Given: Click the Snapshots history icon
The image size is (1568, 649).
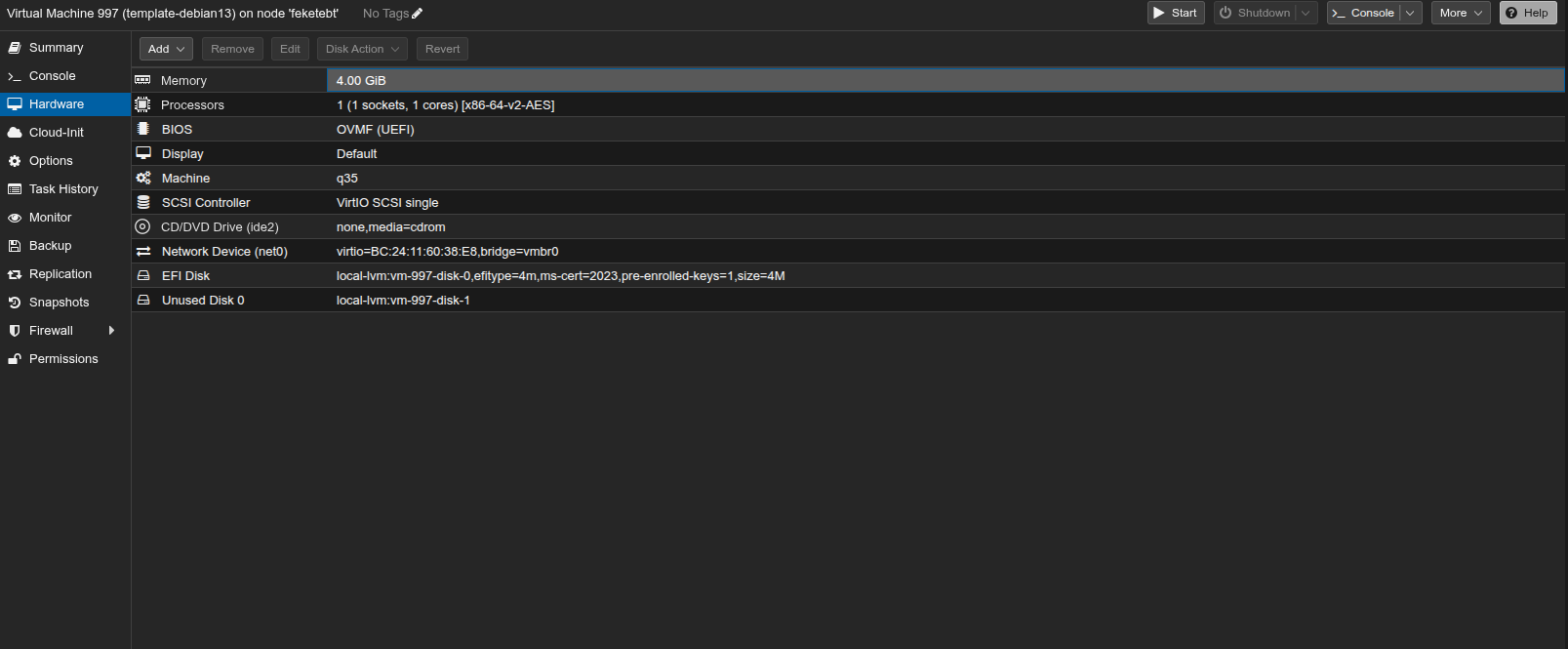Looking at the screenshot, I should click(x=15, y=303).
